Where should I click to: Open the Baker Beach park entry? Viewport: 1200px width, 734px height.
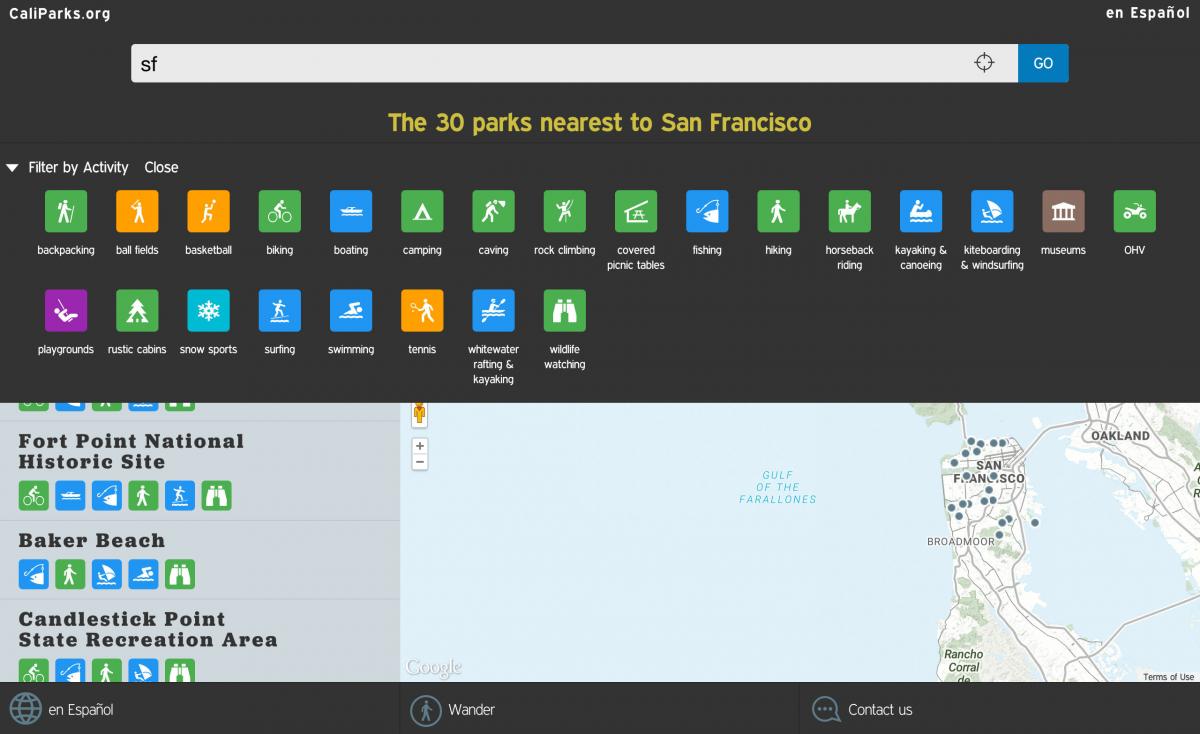tap(92, 540)
